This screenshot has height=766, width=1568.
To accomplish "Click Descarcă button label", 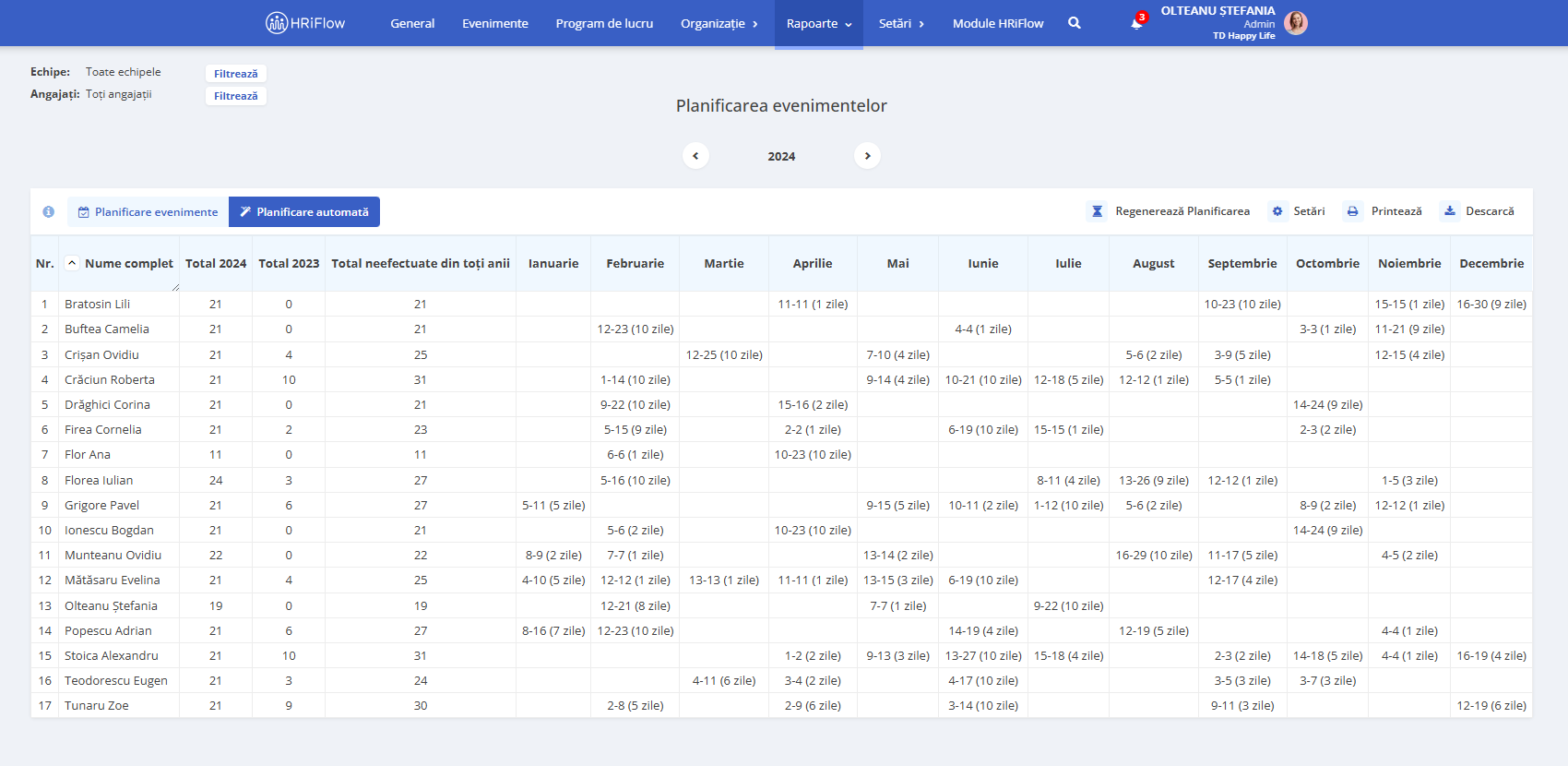I will pyautogui.click(x=1490, y=211).
